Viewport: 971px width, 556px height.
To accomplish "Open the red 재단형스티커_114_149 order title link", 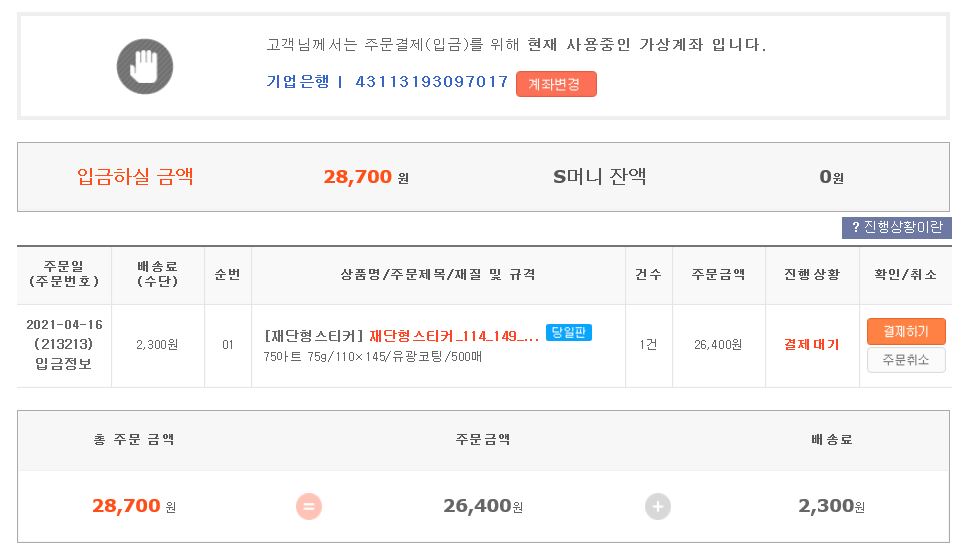I will point(454,336).
